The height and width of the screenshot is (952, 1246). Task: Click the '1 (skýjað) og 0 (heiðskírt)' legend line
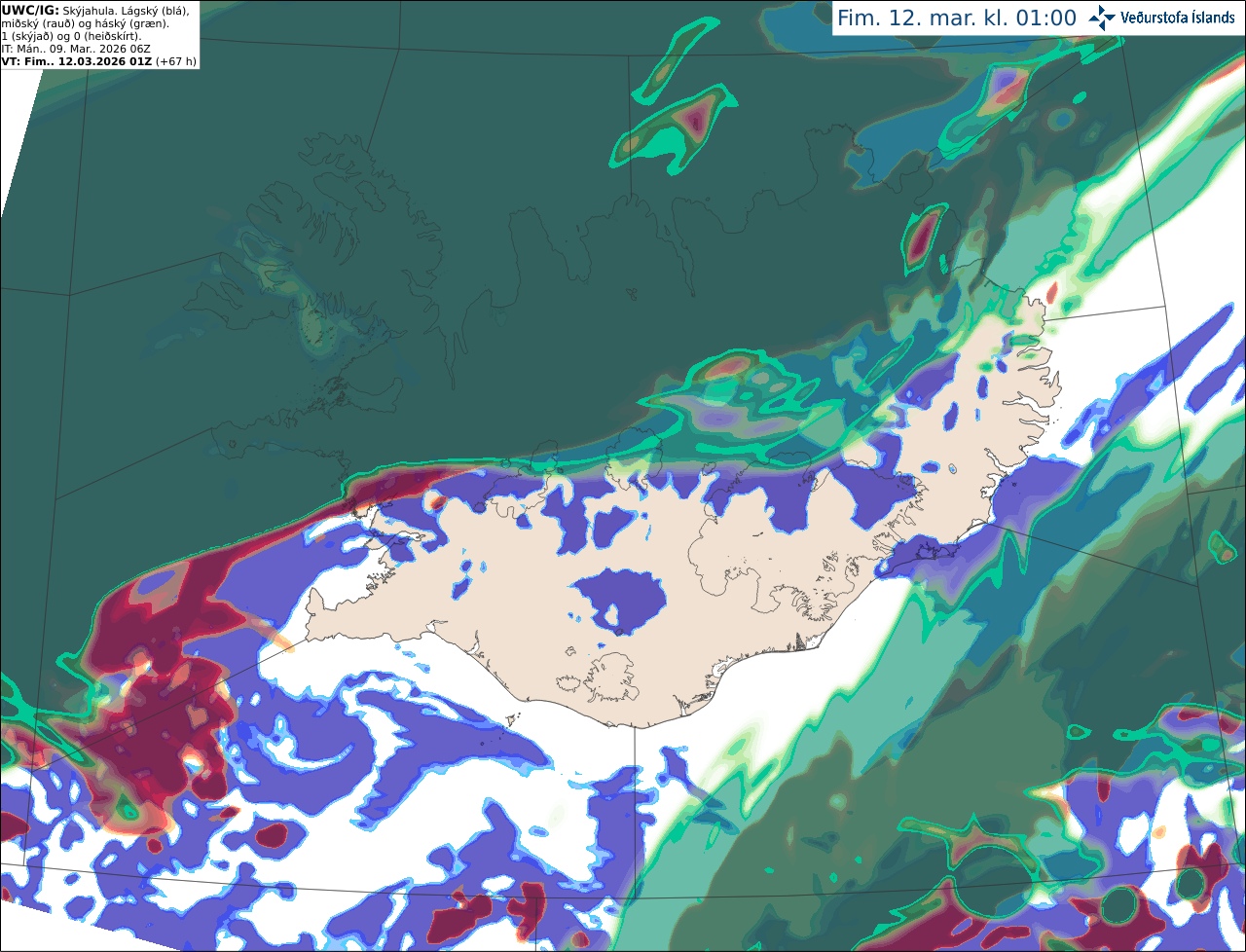pos(71,35)
